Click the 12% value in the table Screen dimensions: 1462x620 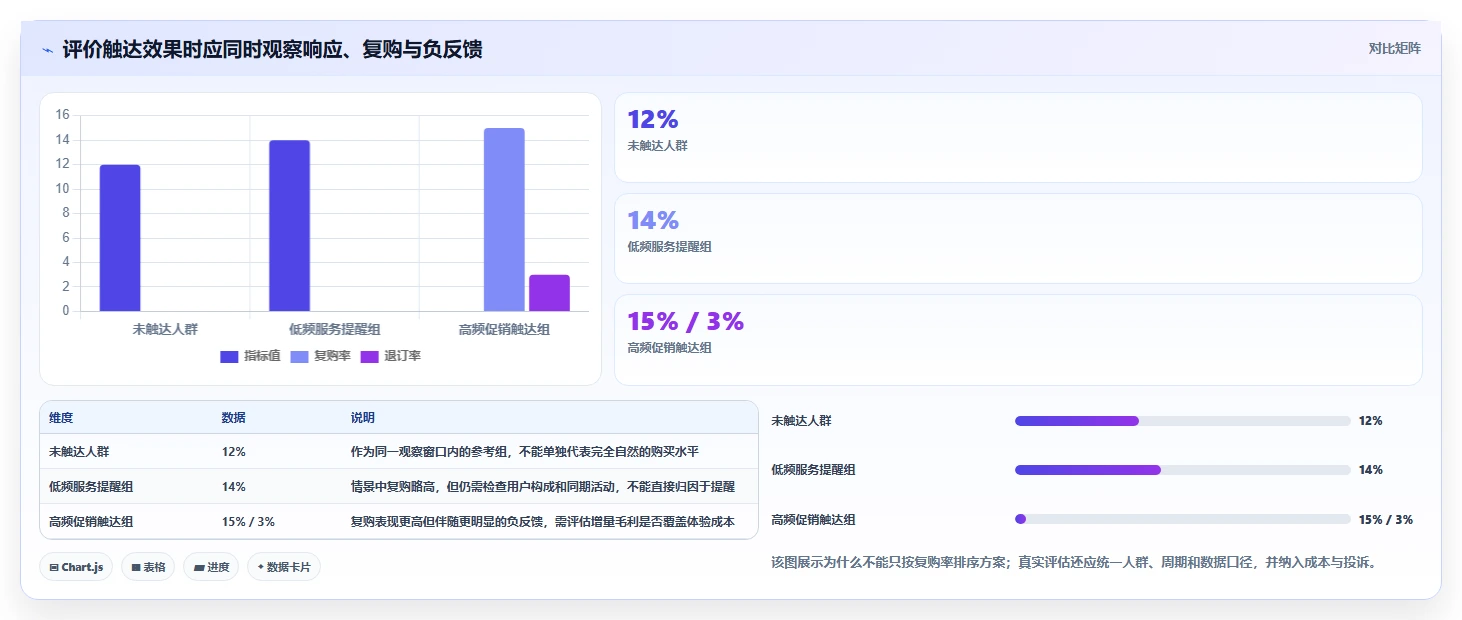tap(234, 451)
